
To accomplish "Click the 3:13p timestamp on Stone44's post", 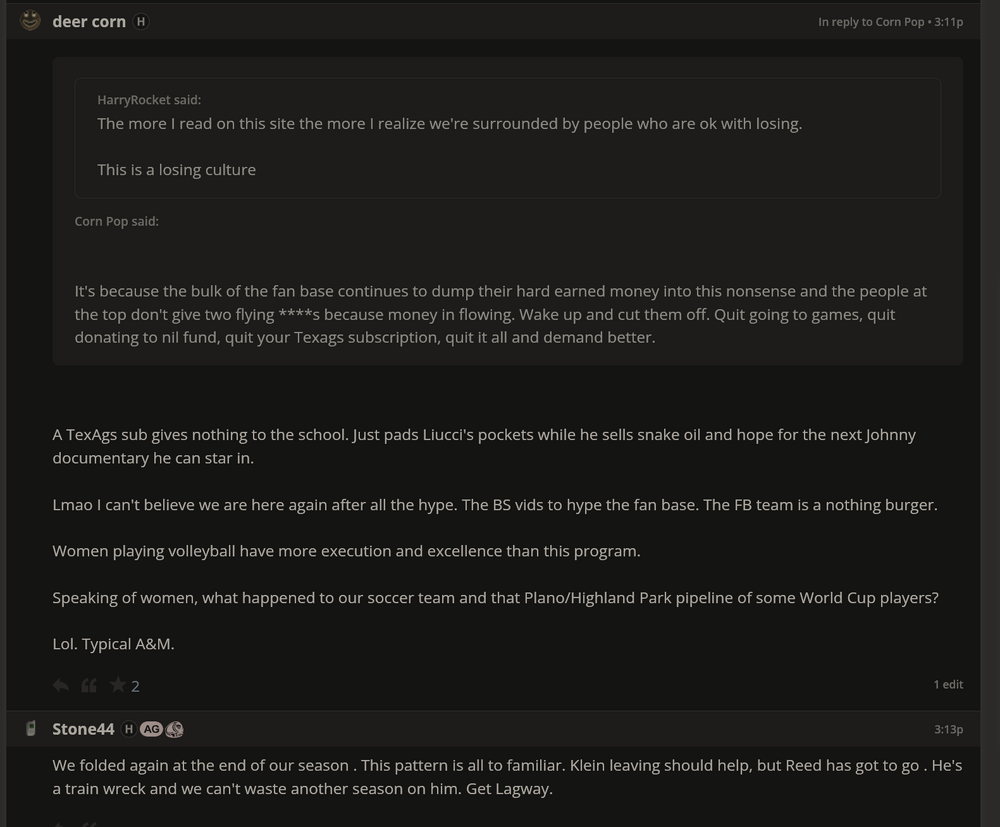I will (949, 730).
